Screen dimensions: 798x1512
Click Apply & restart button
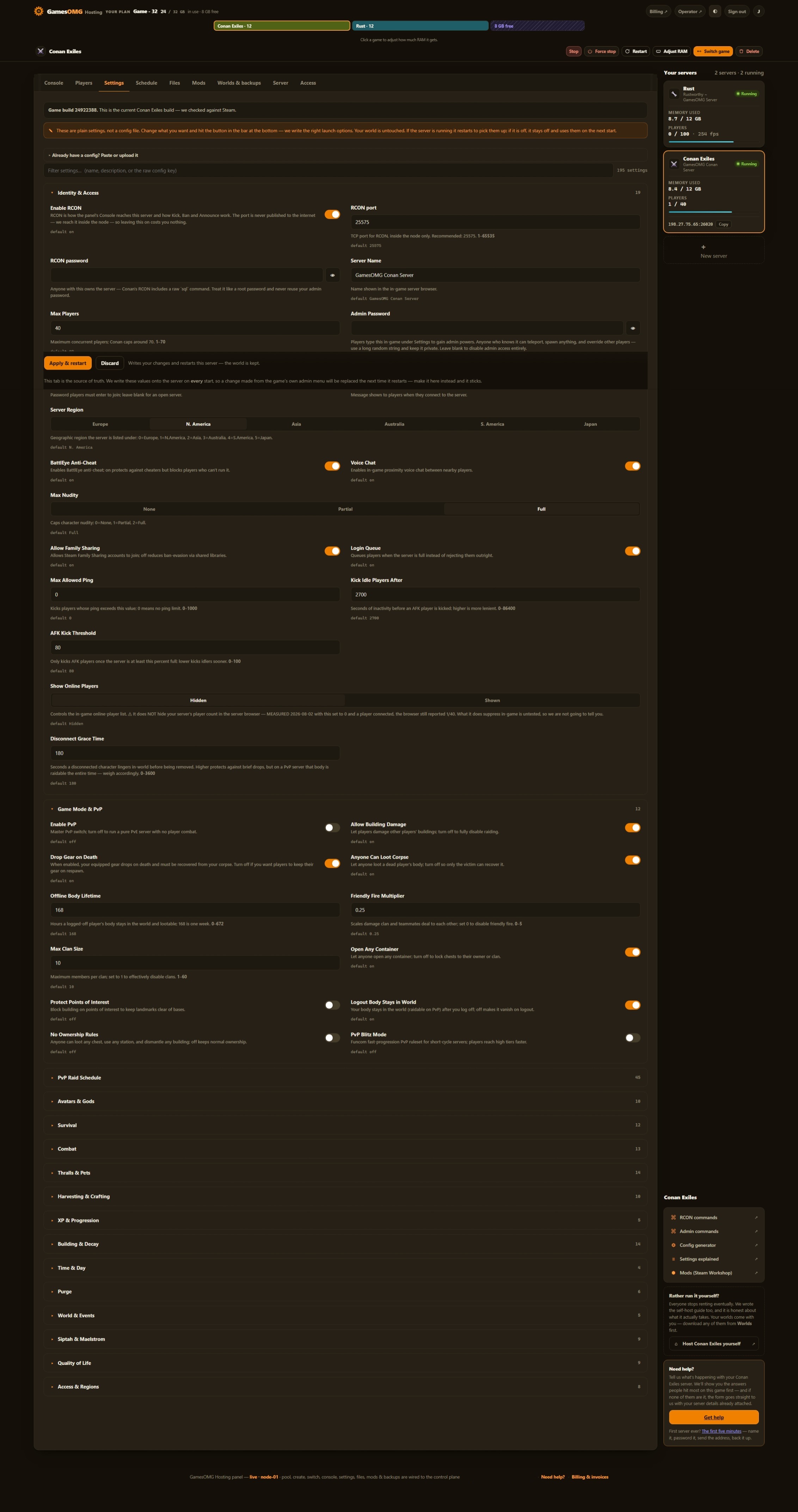(67, 363)
